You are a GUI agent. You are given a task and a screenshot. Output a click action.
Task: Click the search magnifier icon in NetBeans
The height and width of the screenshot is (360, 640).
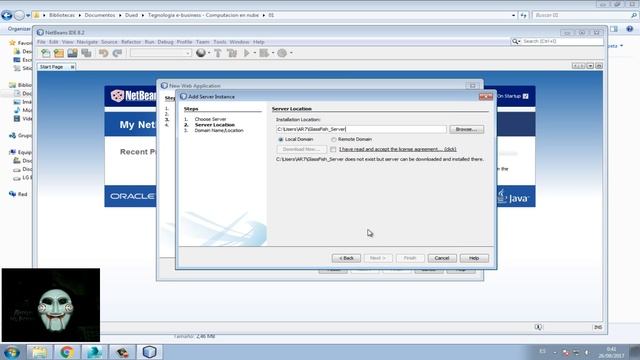point(515,41)
